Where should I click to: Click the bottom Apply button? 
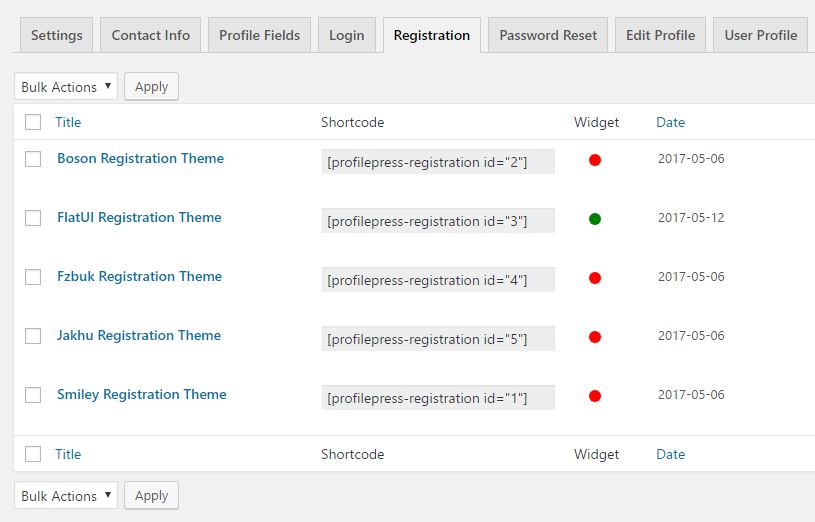(152, 495)
